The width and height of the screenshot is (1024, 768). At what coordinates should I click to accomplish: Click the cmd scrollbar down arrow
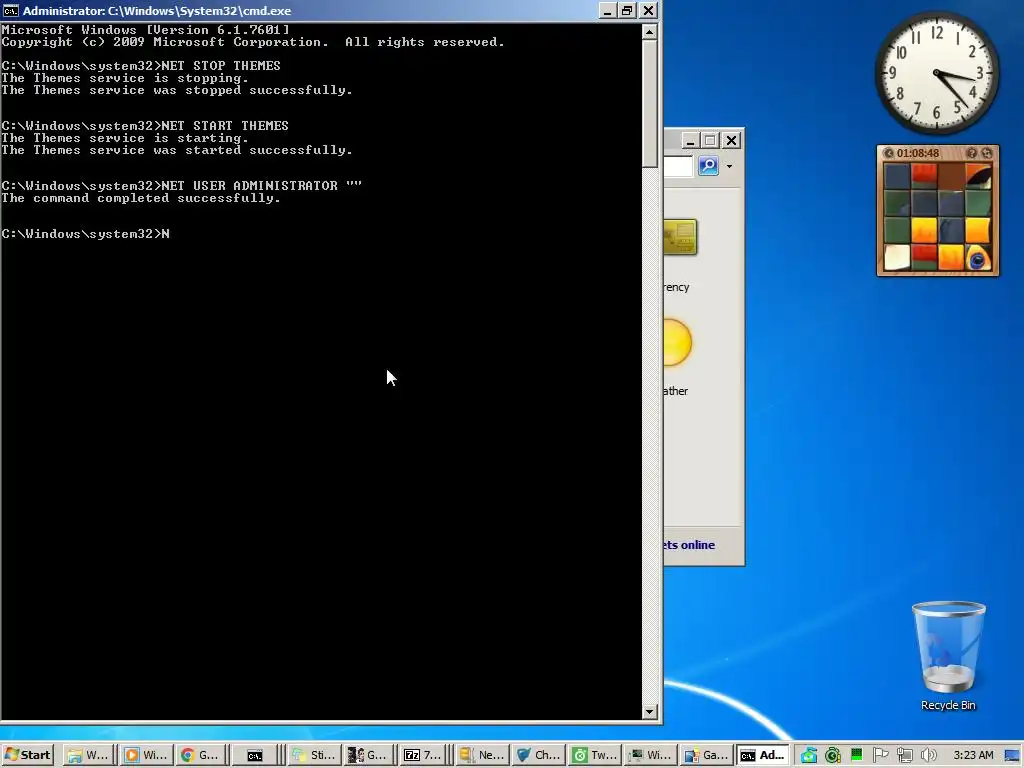click(x=649, y=712)
